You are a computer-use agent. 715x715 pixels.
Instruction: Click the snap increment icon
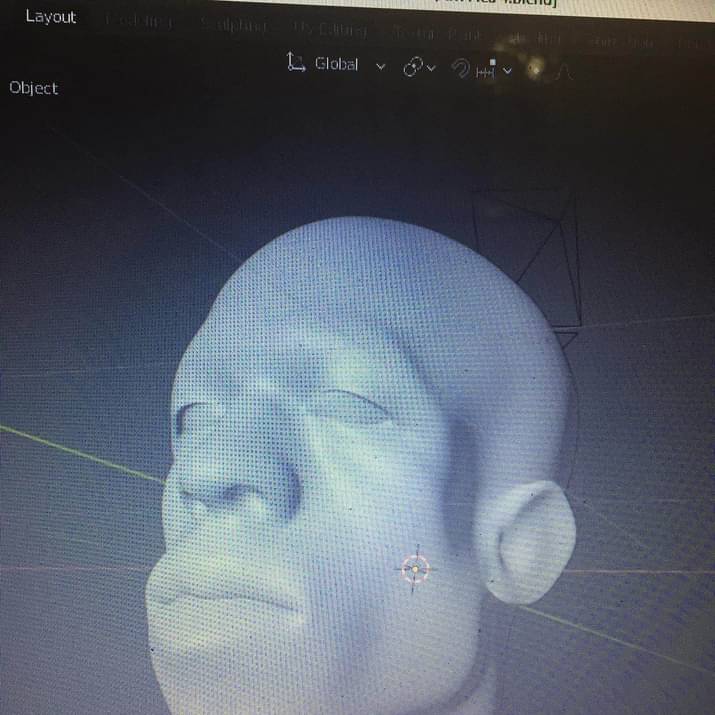click(x=489, y=68)
